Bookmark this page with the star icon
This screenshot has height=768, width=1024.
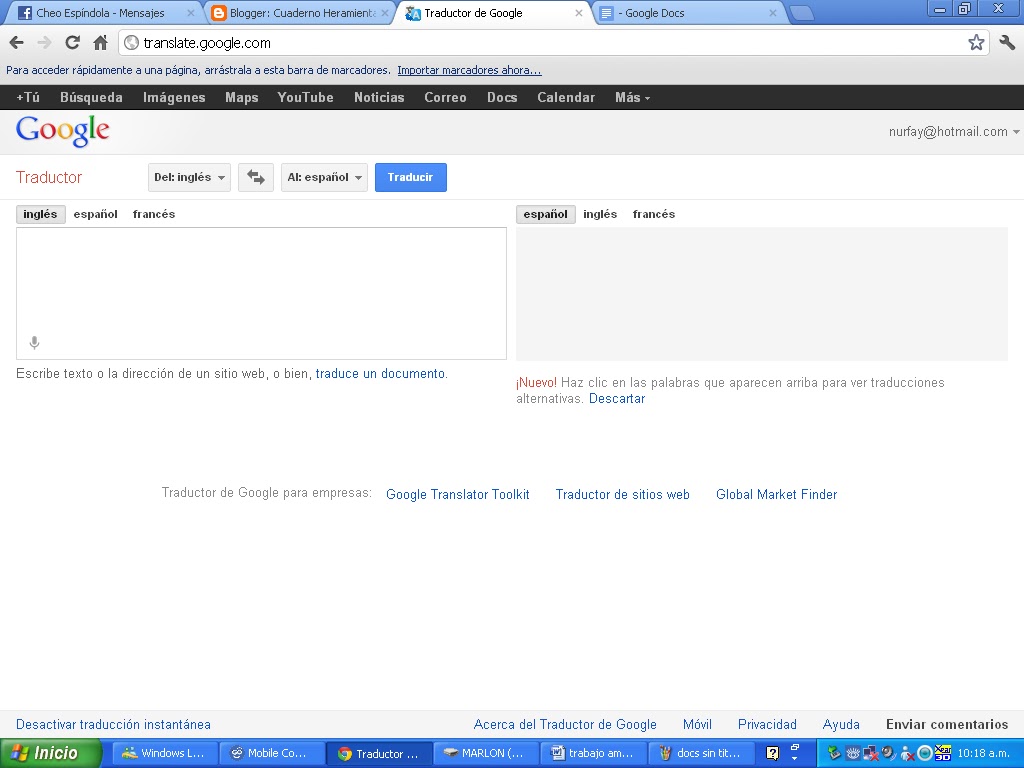point(976,43)
